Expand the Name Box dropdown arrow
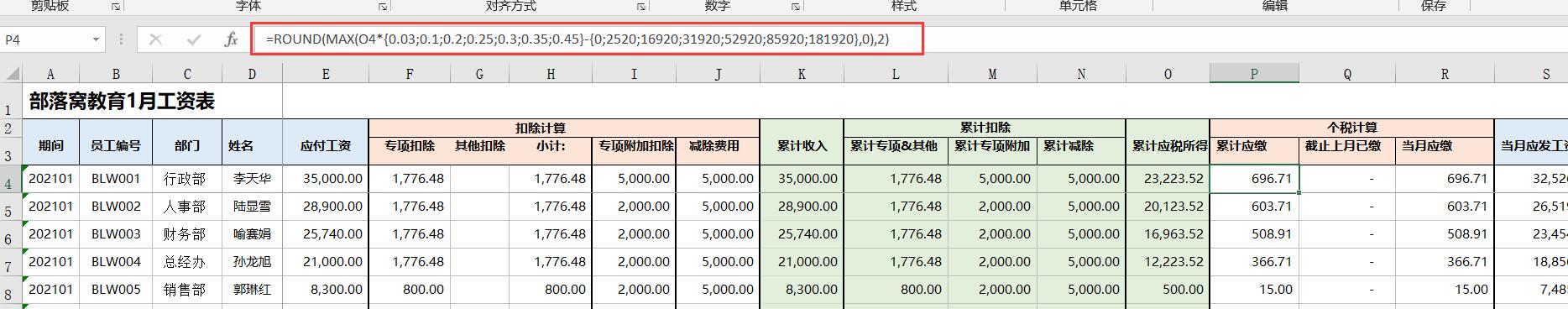This screenshot has width=1568, height=309. pyautogui.click(x=97, y=39)
